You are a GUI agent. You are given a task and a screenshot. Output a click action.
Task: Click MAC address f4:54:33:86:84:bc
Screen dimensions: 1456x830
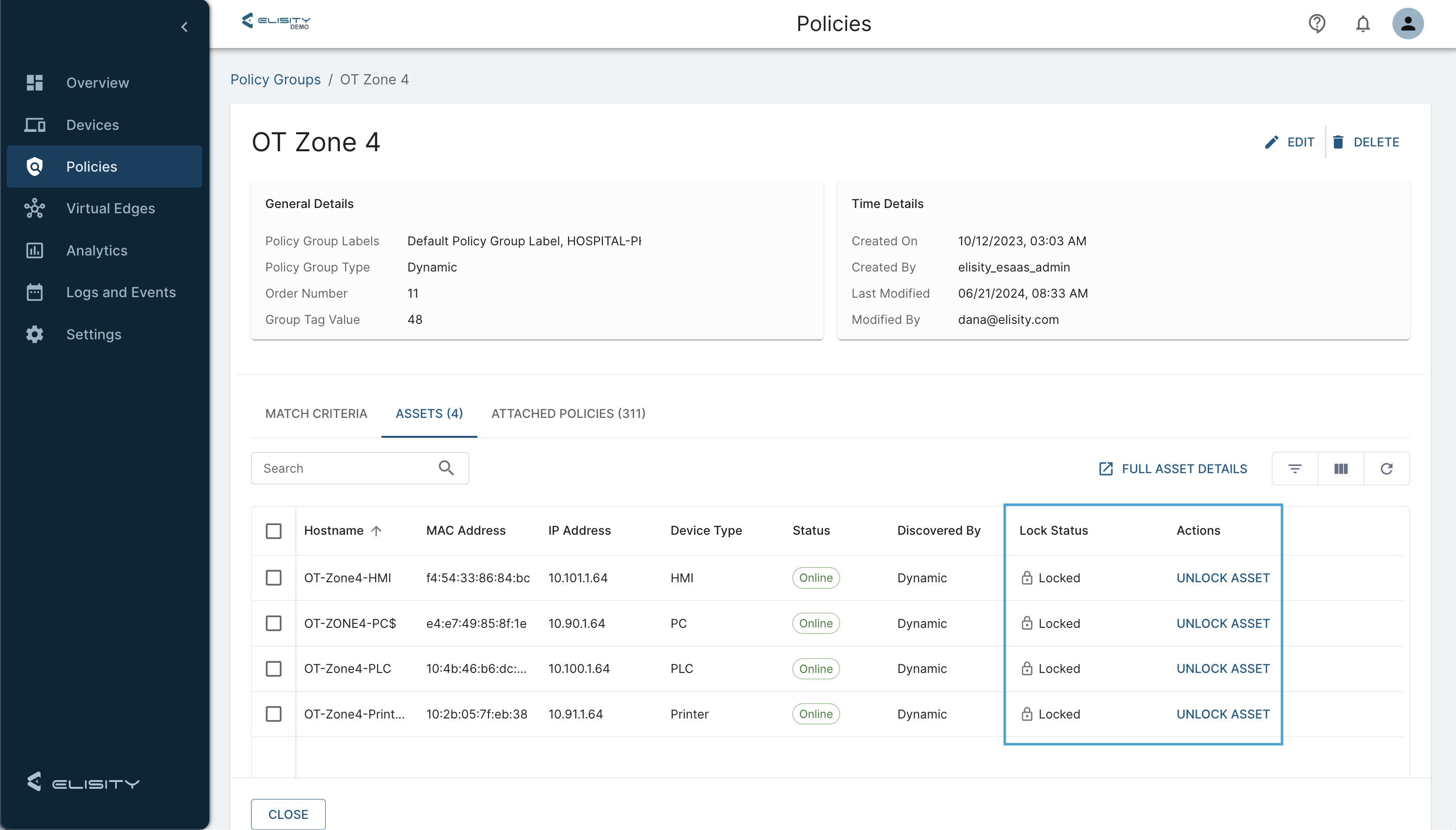(x=477, y=577)
